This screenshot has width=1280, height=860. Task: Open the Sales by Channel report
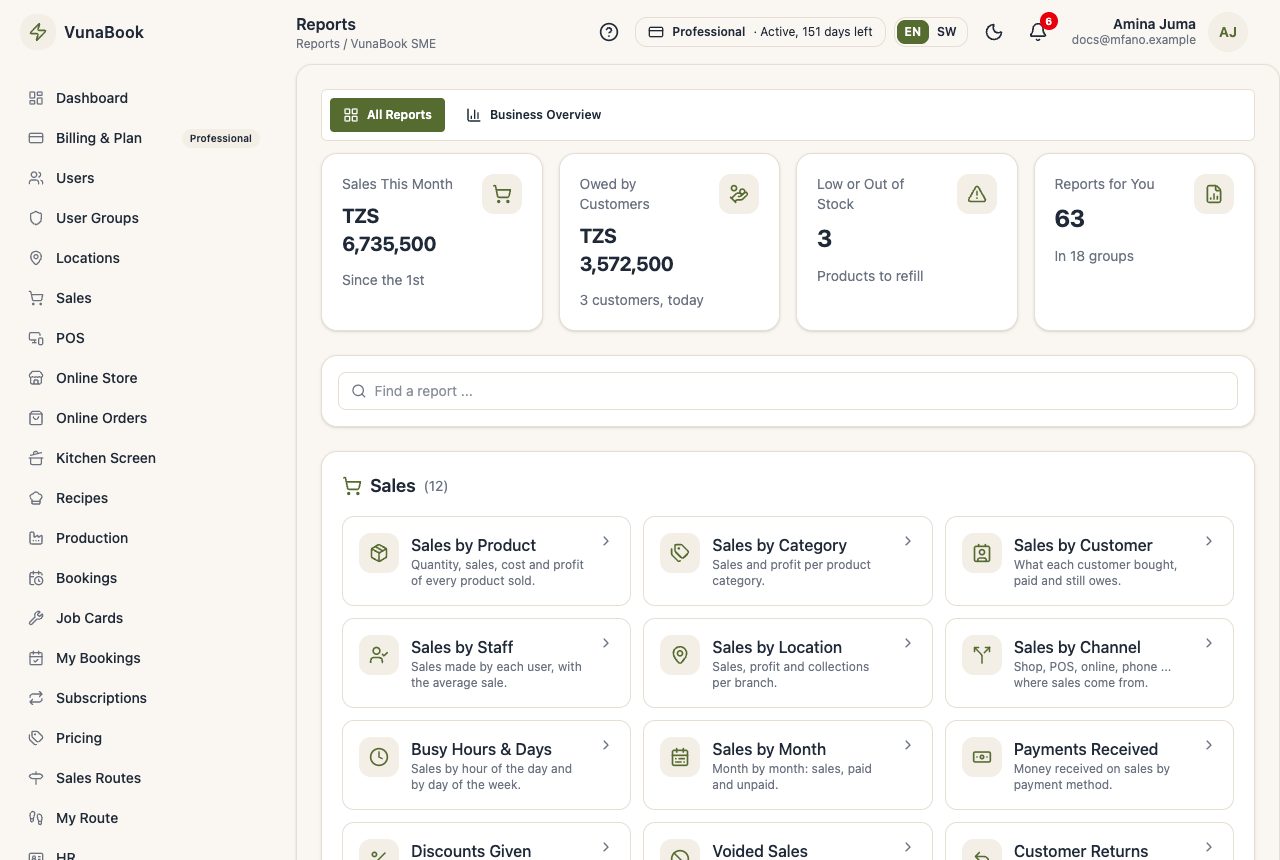click(1089, 663)
